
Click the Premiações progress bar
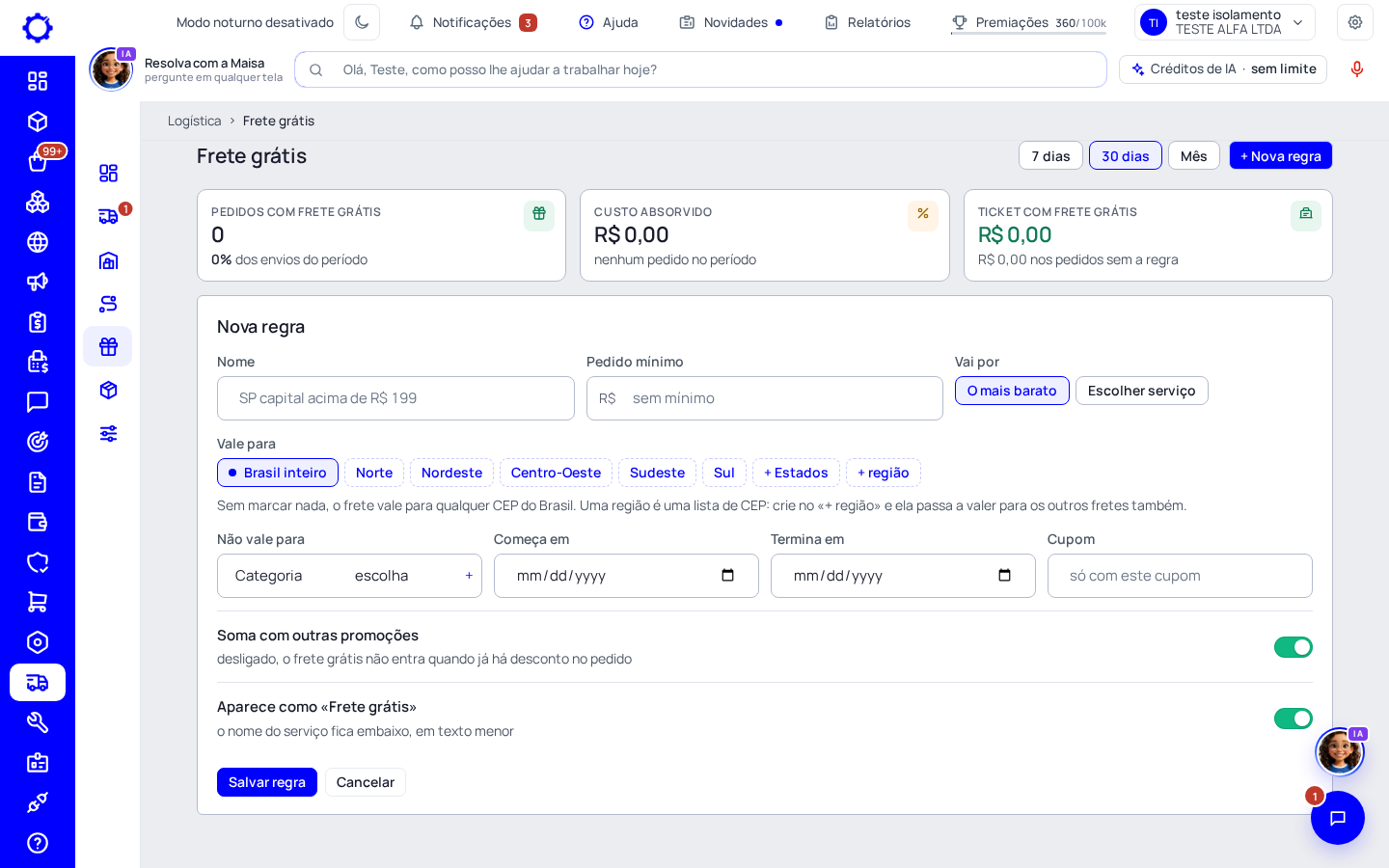(x=1028, y=34)
